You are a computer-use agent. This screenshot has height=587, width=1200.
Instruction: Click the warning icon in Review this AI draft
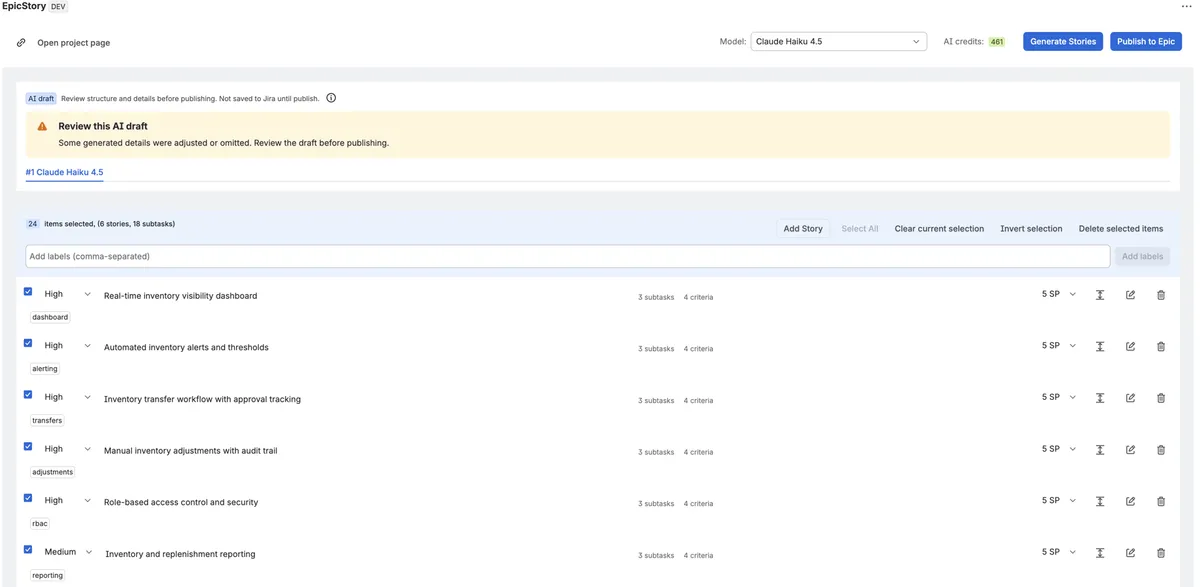pyautogui.click(x=42, y=127)
